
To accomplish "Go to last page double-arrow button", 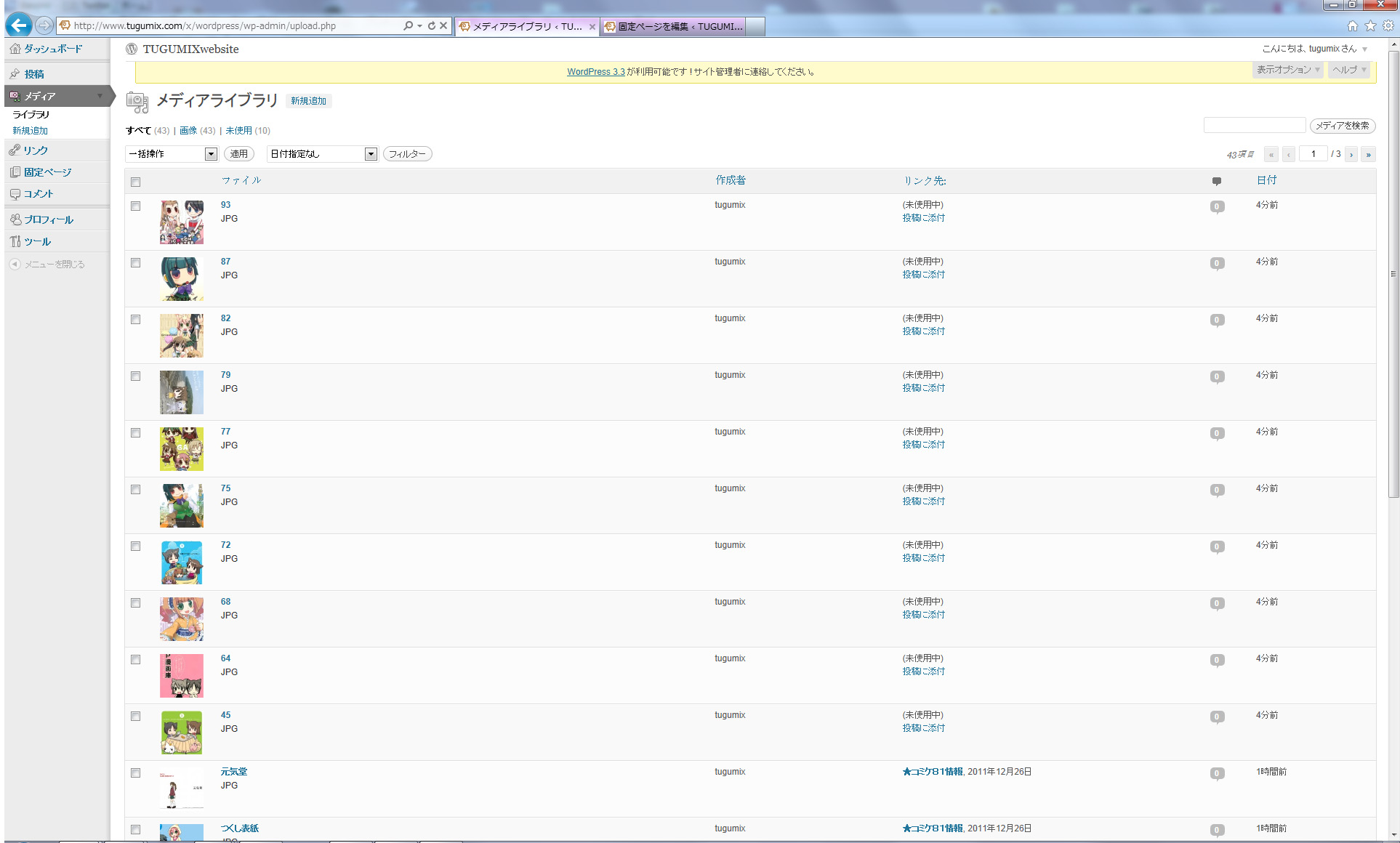I will 1368,154.
